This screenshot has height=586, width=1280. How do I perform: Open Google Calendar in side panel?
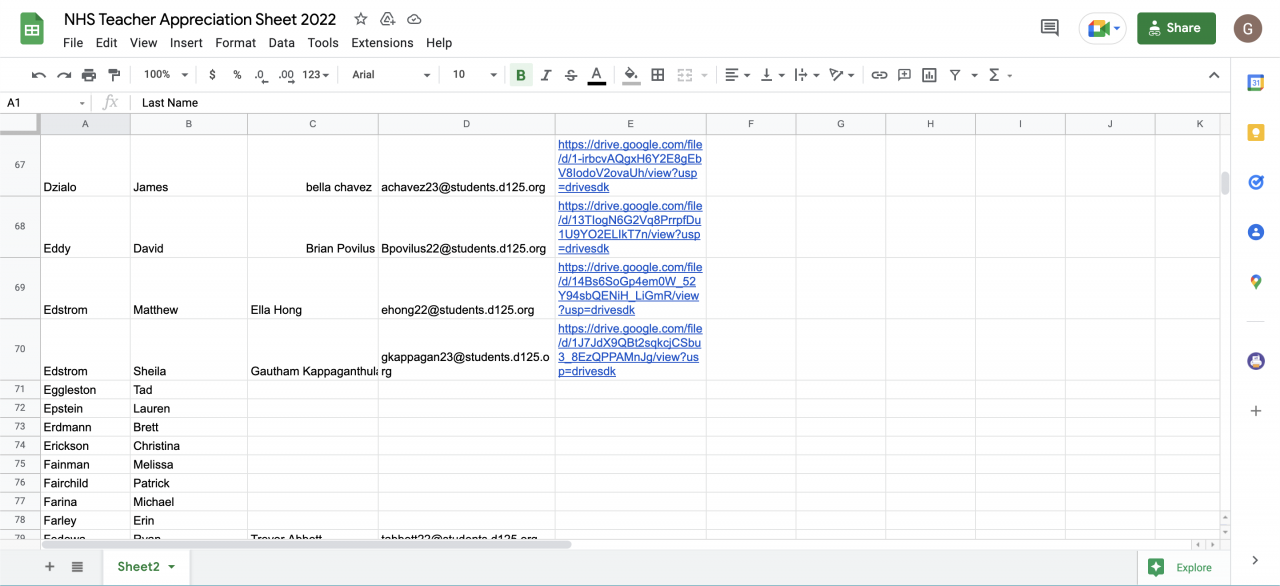point(1256,83)
